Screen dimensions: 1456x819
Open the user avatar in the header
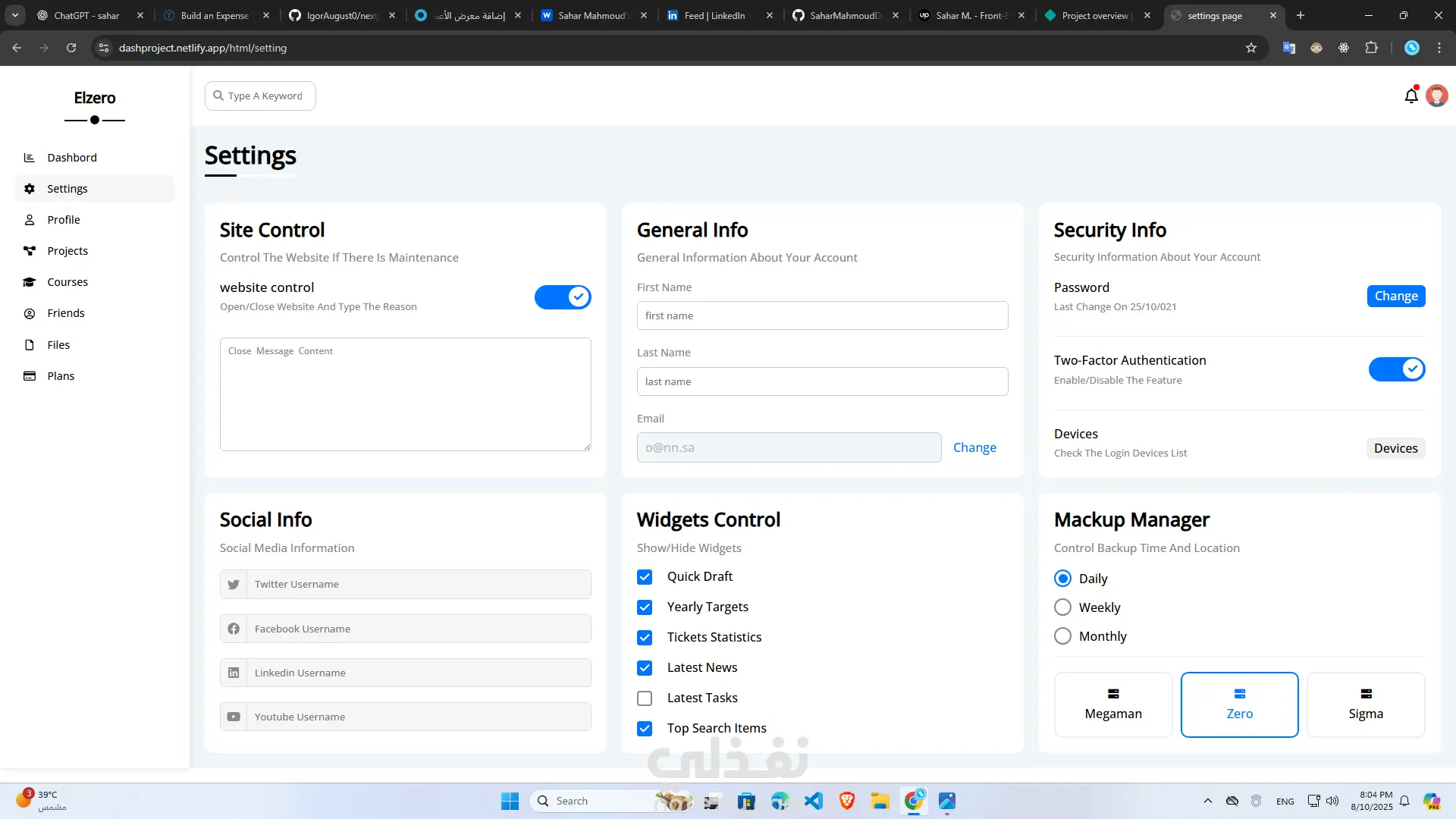pyautogui.click(x=1436, y=96)
